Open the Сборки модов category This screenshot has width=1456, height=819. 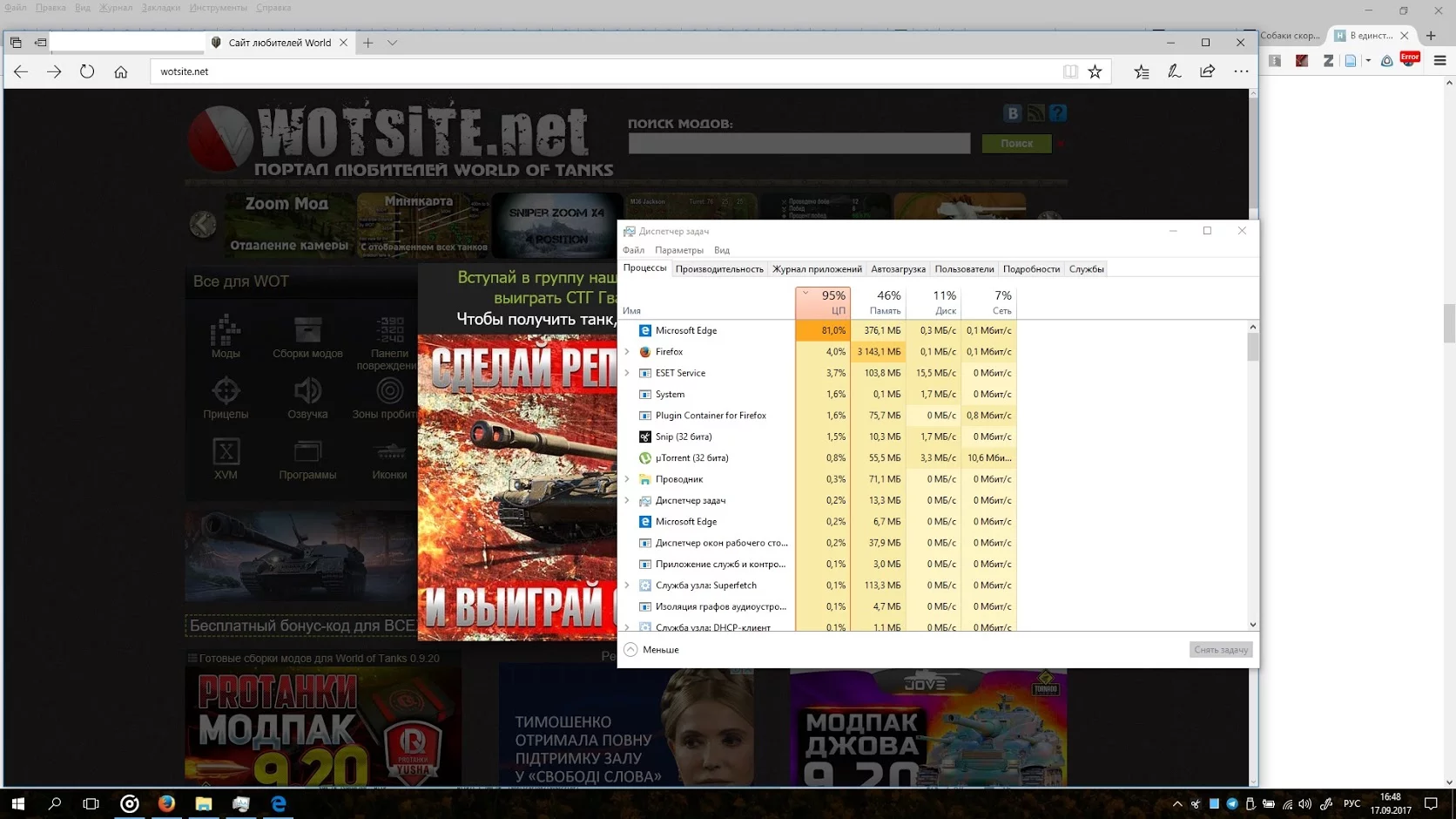coord(307,336)
